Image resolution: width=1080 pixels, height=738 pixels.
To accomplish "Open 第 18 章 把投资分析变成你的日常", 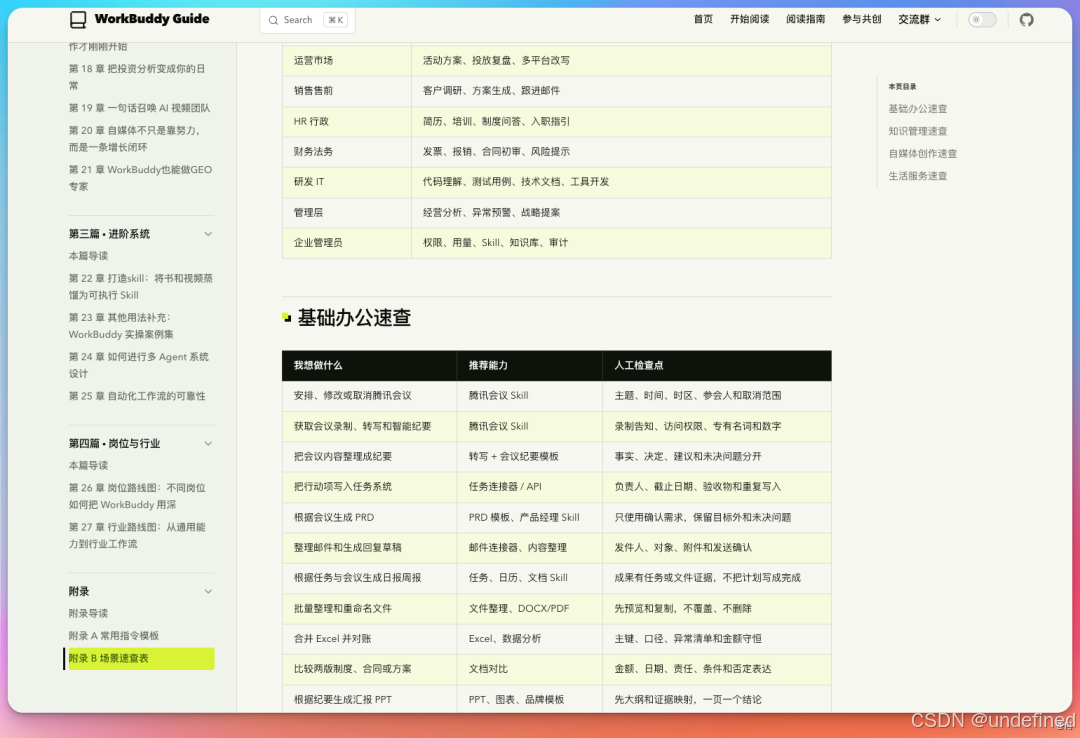I will (x=138, y=77).
